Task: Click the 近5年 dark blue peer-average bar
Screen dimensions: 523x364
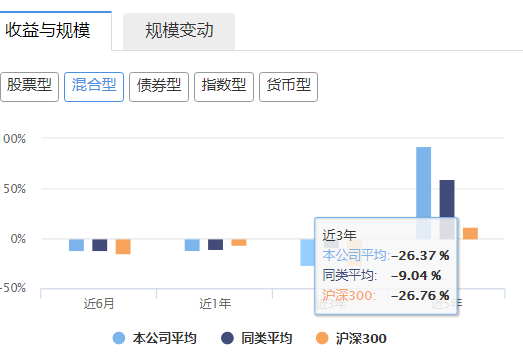Action: click(447, 199)
